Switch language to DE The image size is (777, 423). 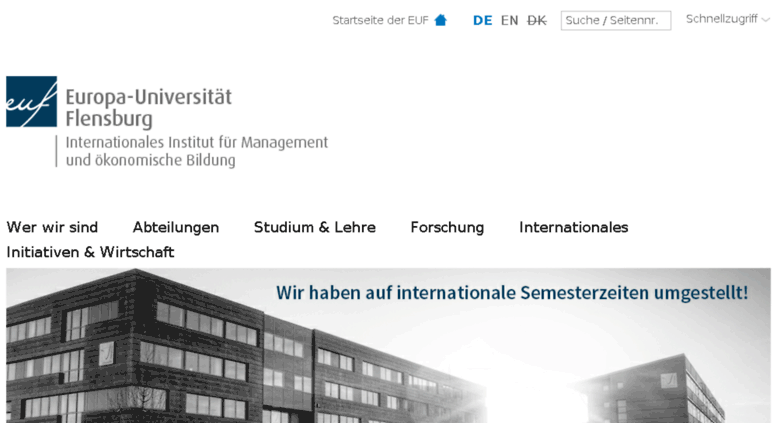click(483, 20)
